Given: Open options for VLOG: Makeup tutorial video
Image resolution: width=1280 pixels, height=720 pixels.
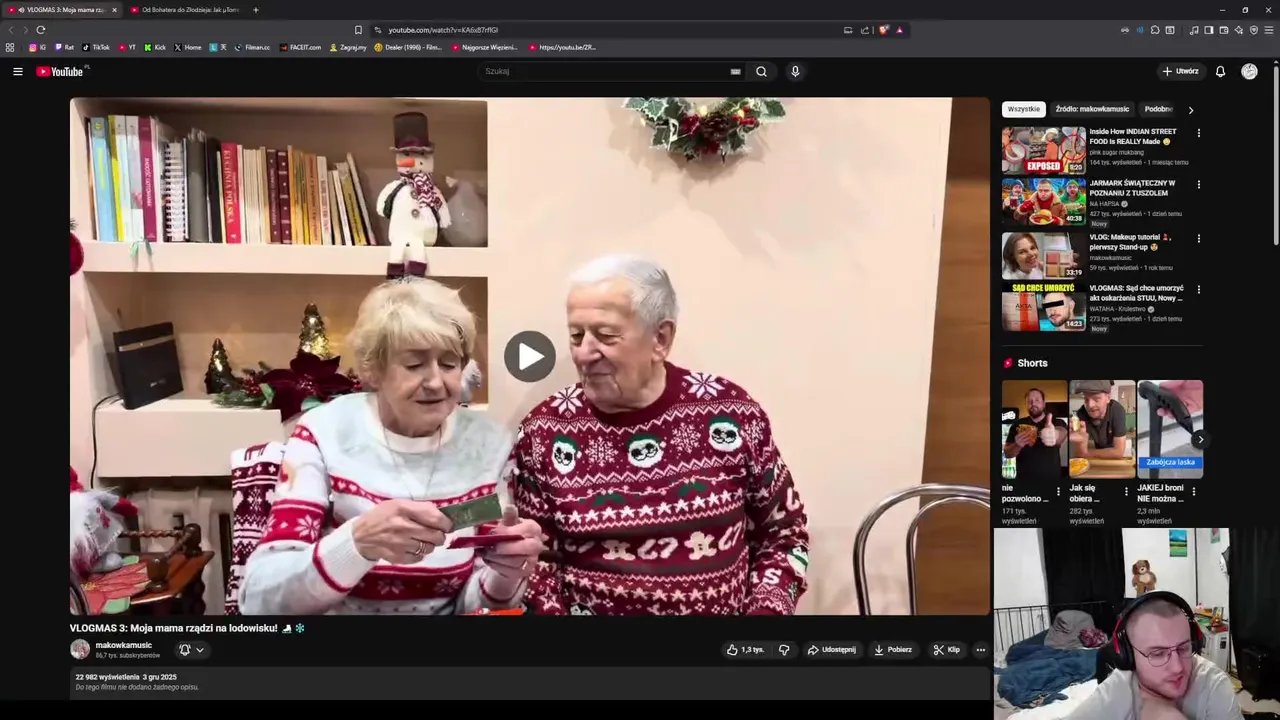Looking at the screenshot, I should pos(1198,239).
